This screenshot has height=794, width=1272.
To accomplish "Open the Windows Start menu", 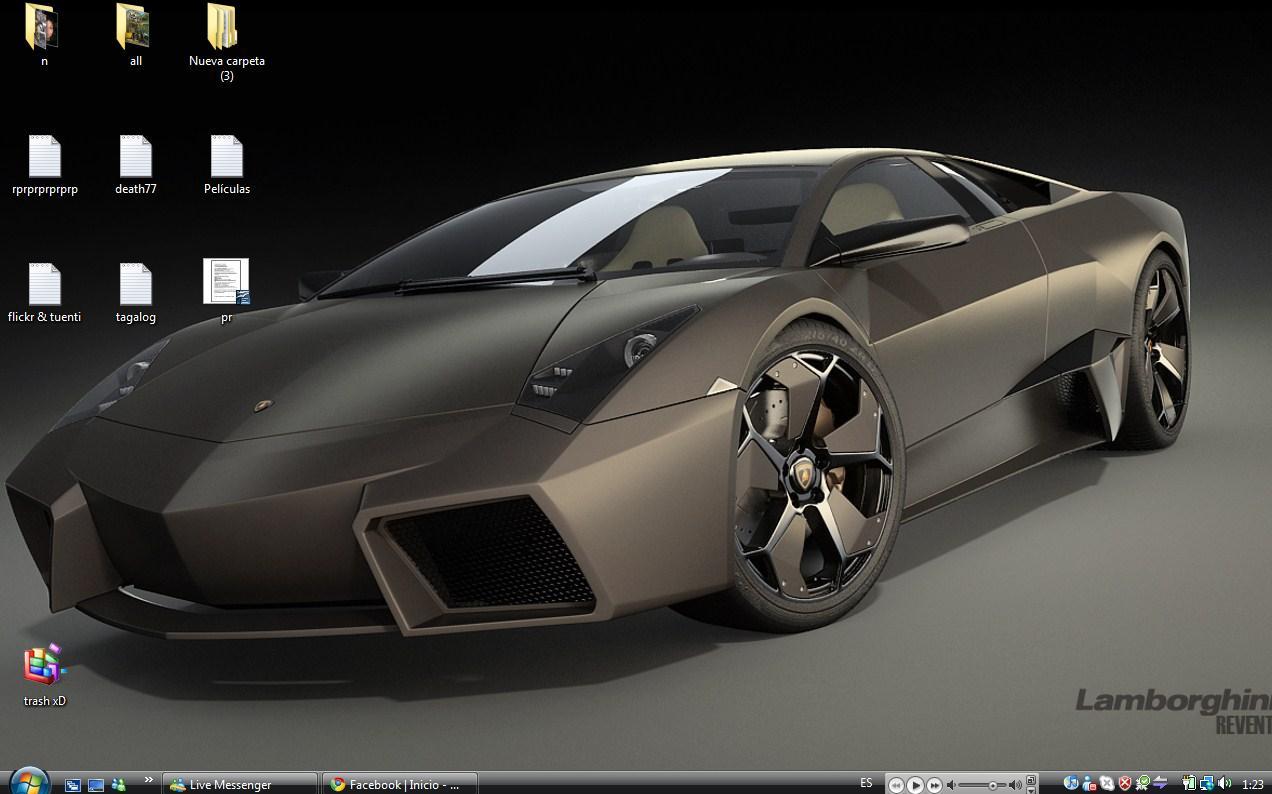I will pos(28,782).
